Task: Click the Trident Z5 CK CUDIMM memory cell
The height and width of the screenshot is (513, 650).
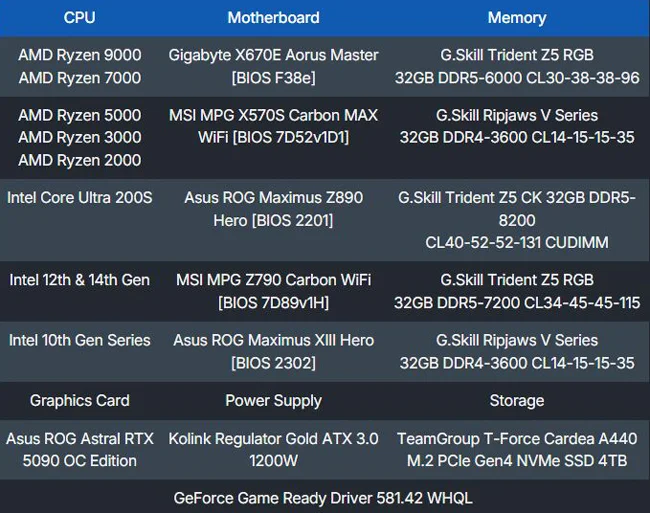Action: (516, 220)
